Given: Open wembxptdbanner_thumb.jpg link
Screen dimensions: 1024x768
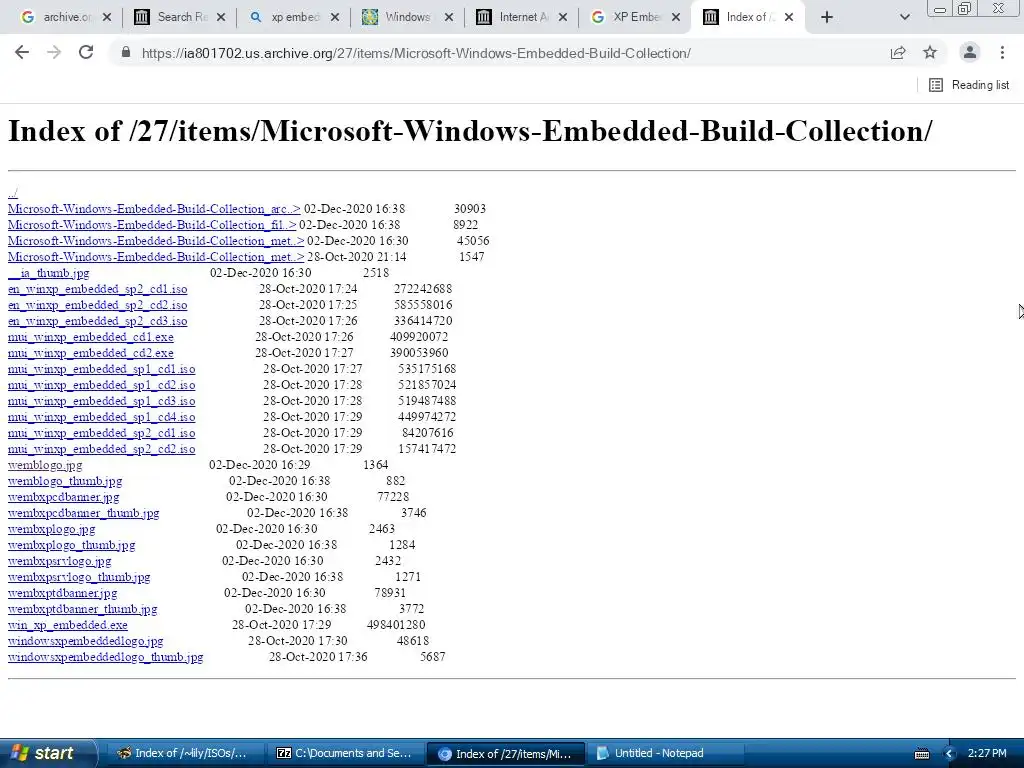Looking at the screenshot, I should (82, 609).
